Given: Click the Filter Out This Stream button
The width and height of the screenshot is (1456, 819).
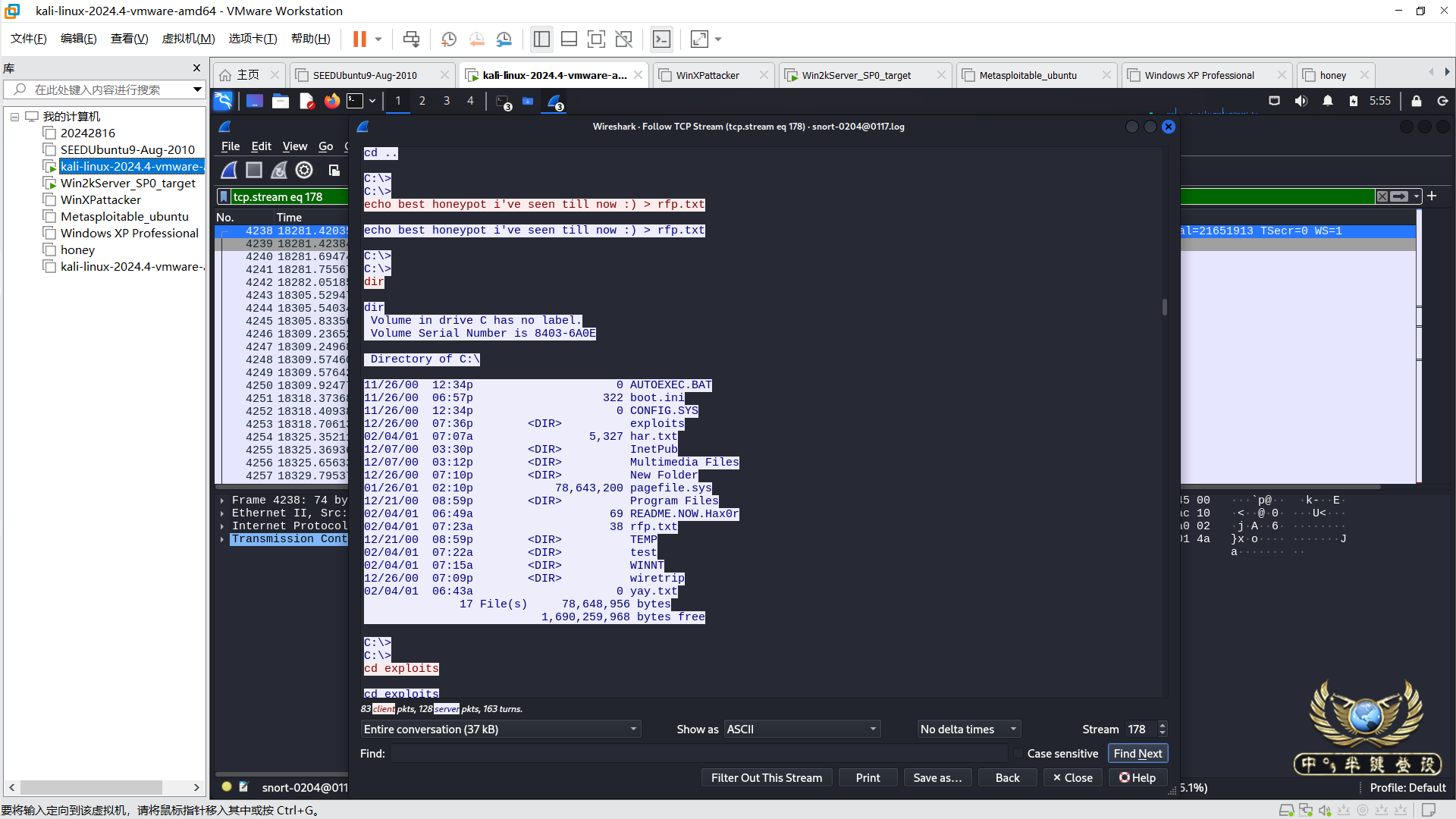Looking at the screenshot, I should (x=766, y=777).
